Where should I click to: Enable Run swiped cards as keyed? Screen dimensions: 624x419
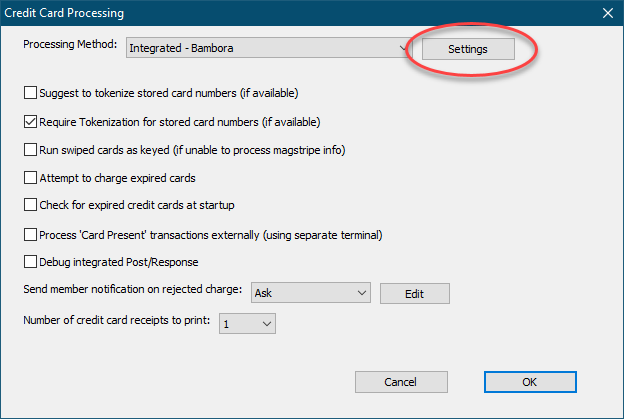click(x=30, y=150)
